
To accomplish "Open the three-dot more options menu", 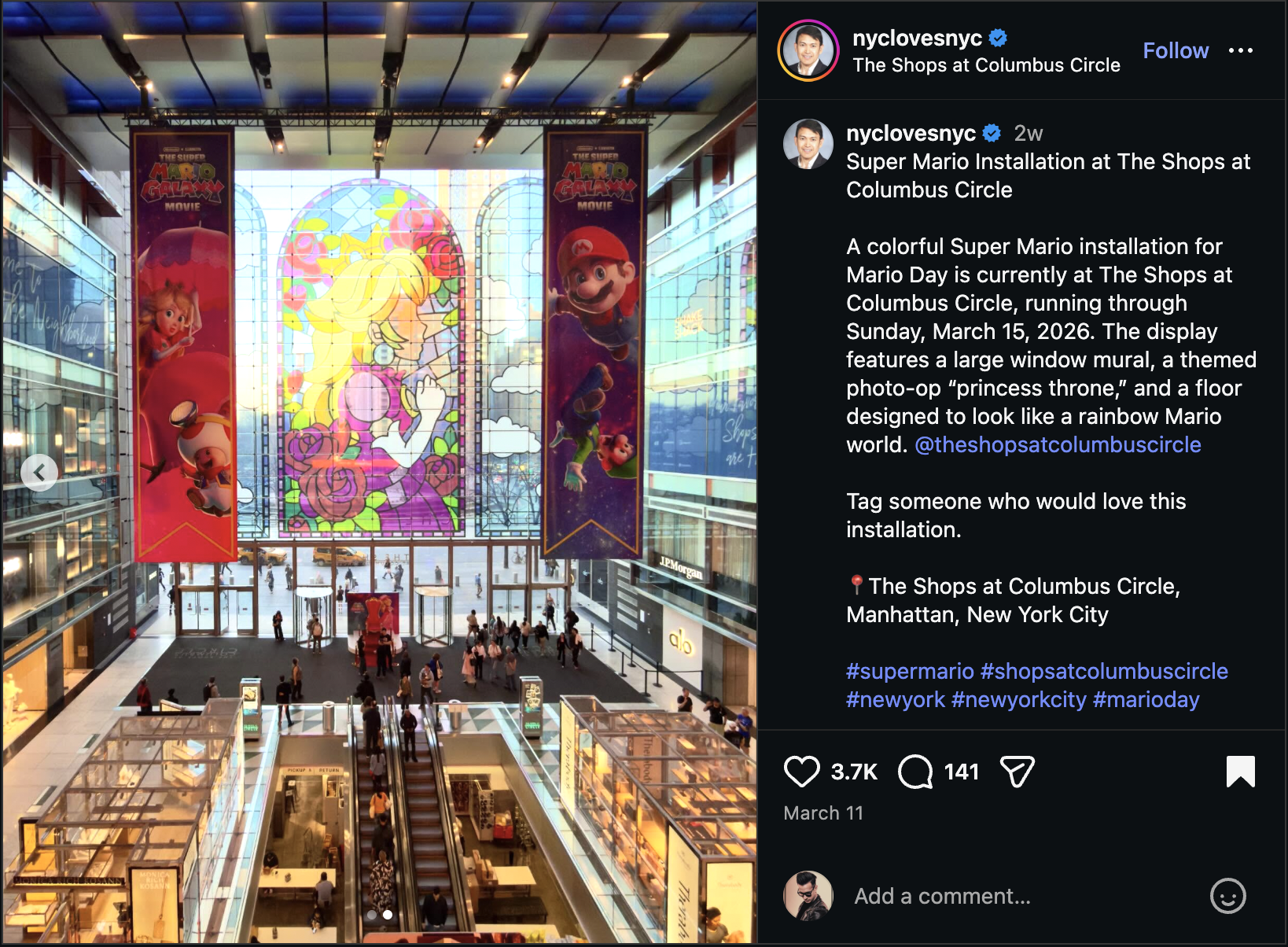I will coord(1240,50).
